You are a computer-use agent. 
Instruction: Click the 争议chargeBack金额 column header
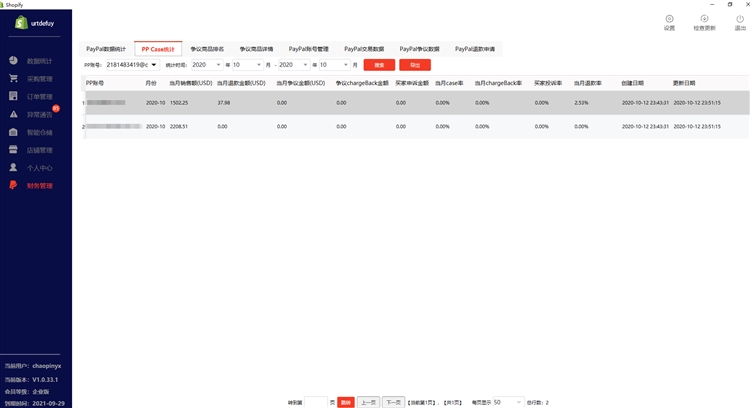362,83
